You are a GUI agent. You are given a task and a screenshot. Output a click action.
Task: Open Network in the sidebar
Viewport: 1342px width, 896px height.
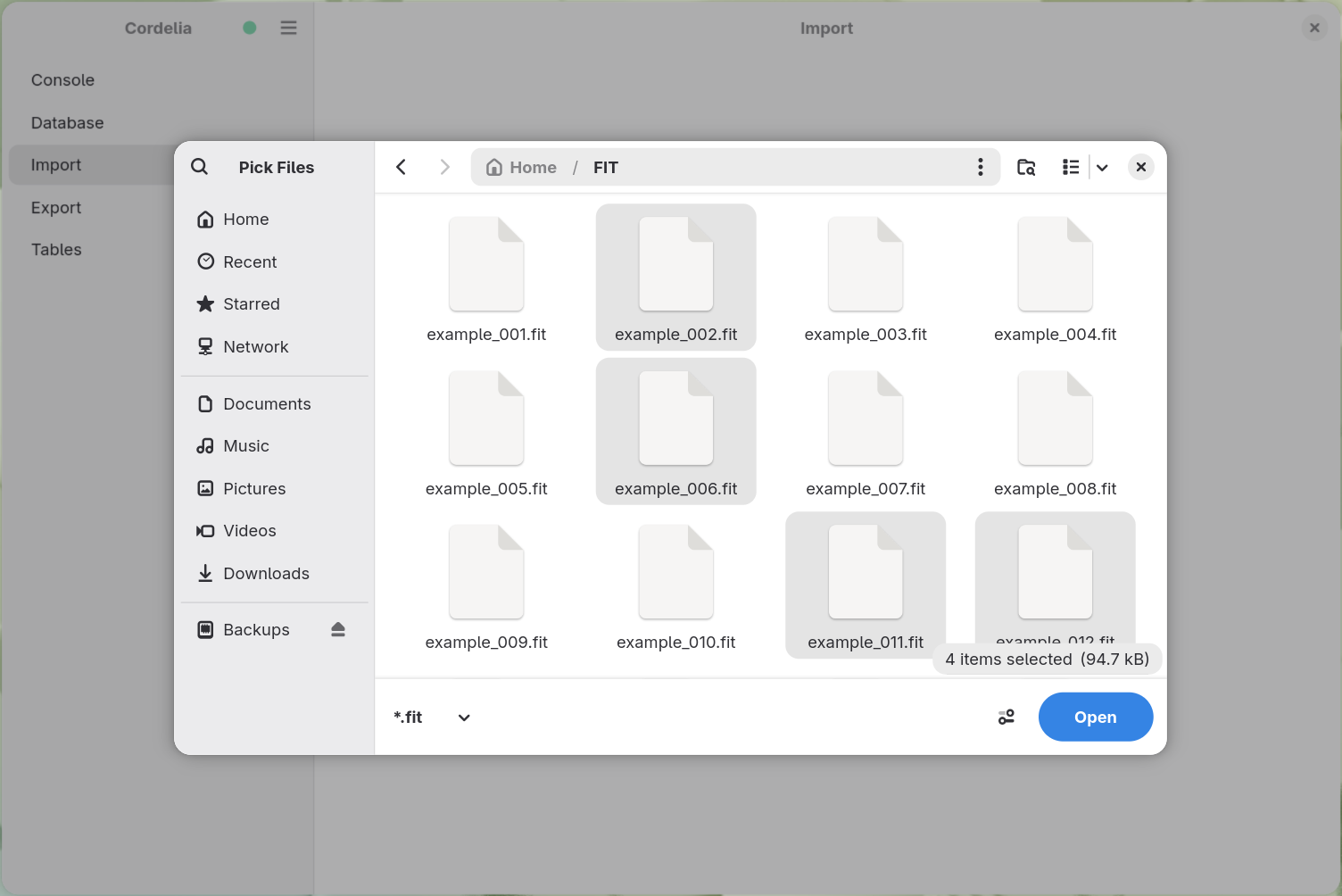pos(275,347)
